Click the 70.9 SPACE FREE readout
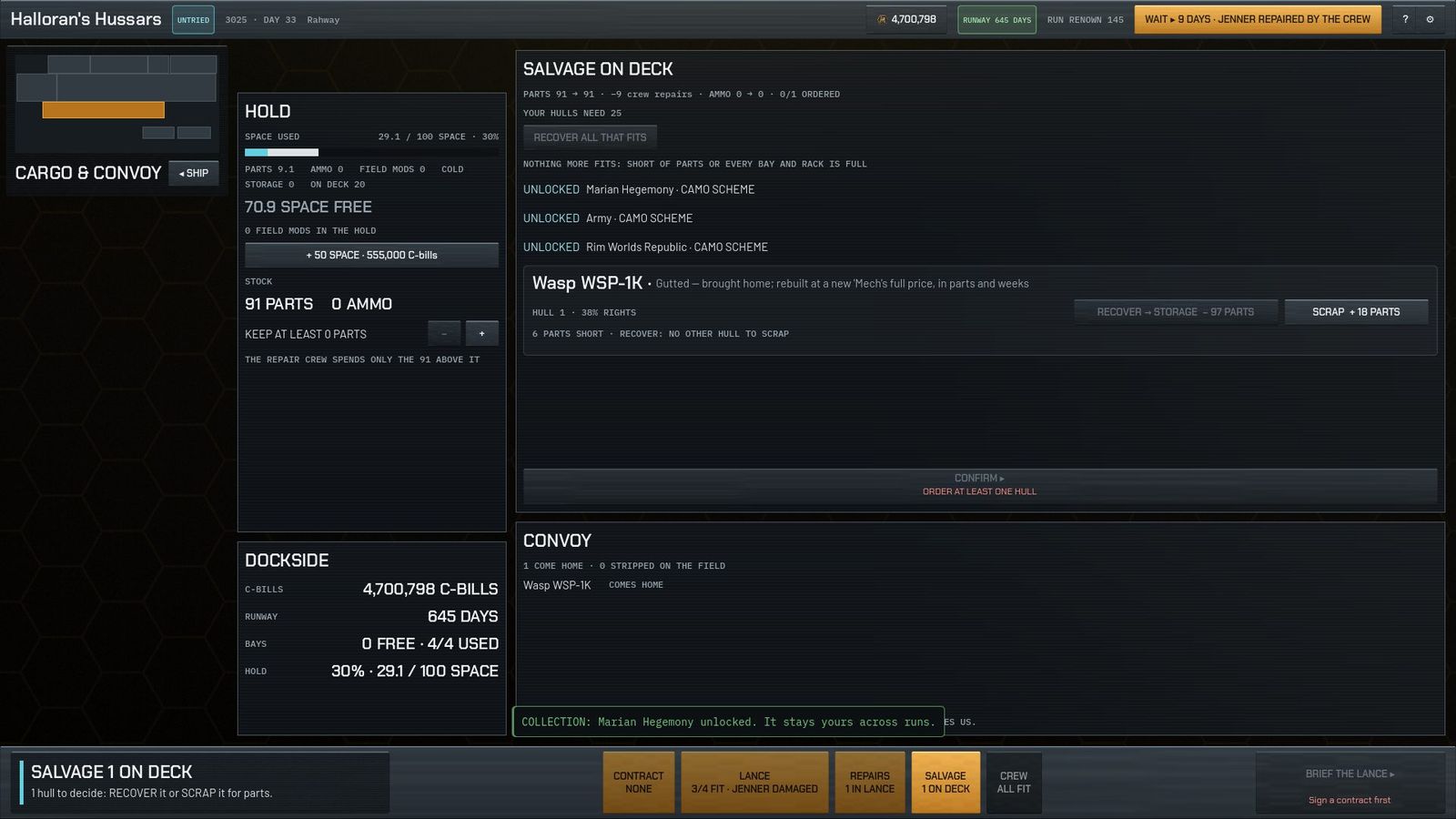Viewport: 1456px width, 819px height. [308, 207]
